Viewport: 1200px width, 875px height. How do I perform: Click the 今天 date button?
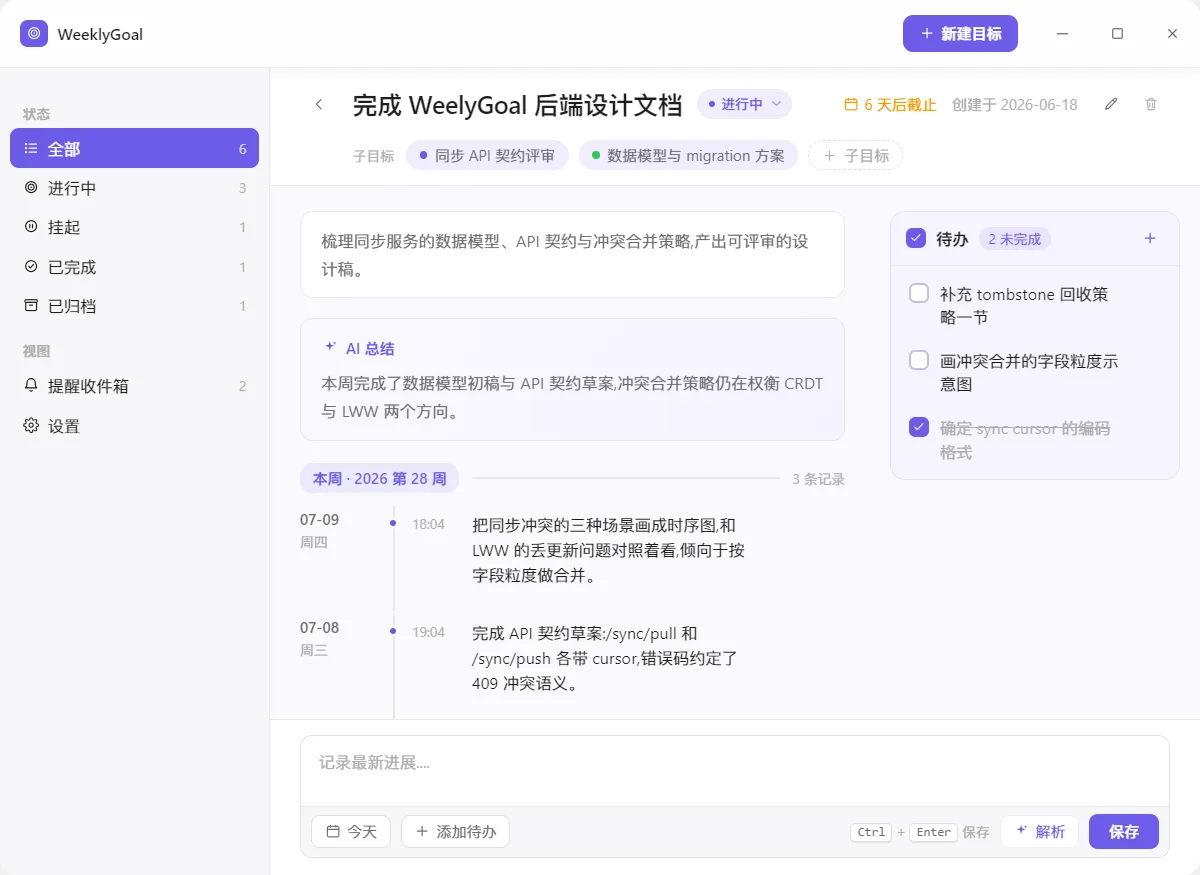pos(351,831)
